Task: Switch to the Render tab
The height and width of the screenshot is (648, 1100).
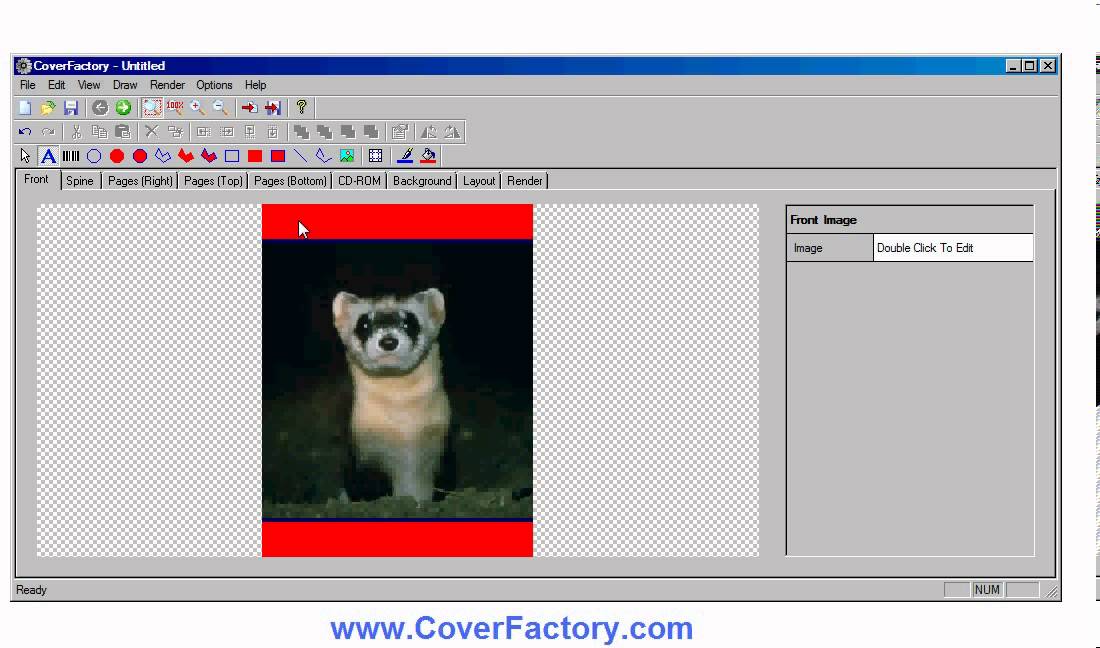Action: pos(525,181)
